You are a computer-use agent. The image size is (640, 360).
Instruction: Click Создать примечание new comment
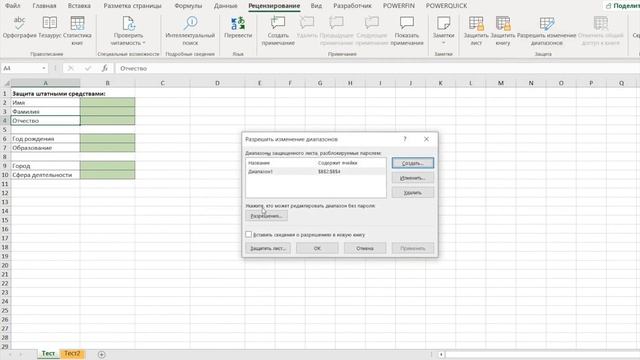[x=278, y=31]
